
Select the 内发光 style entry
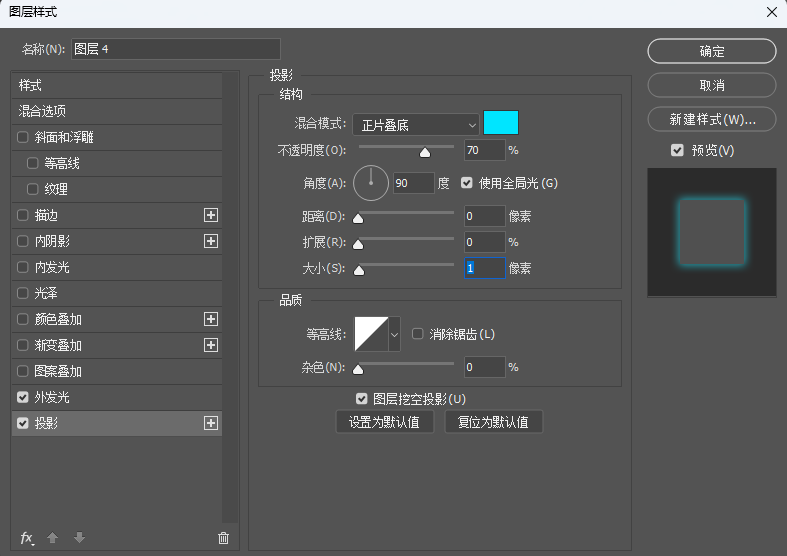pyautogui.click(x=116, y=267)
